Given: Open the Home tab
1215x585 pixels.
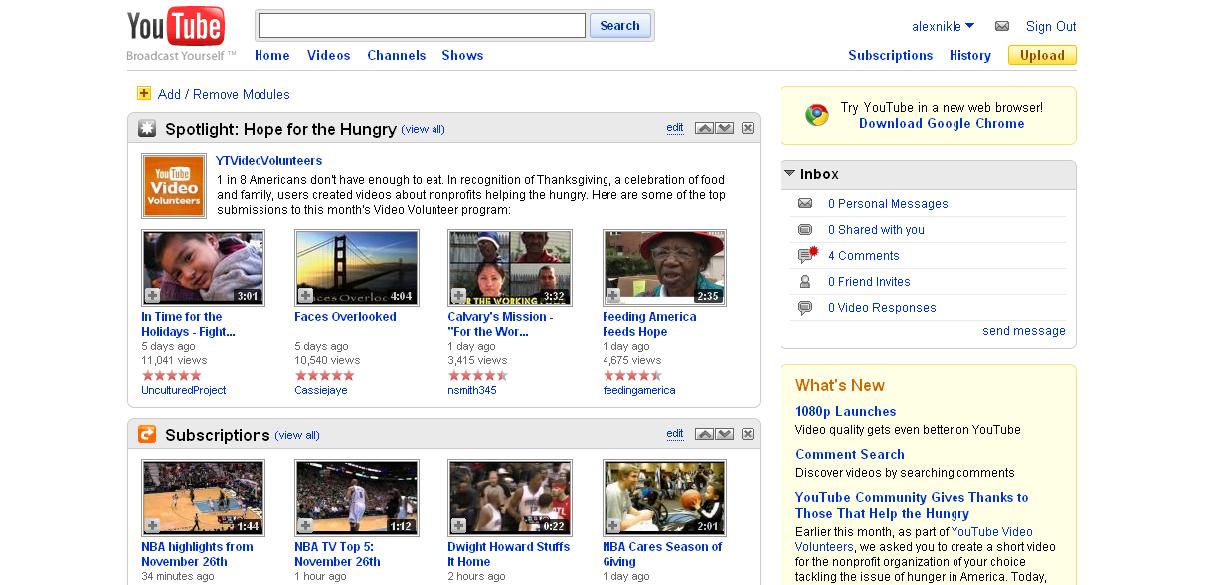Looking at the screenshot, I should [x=272, y=55].
